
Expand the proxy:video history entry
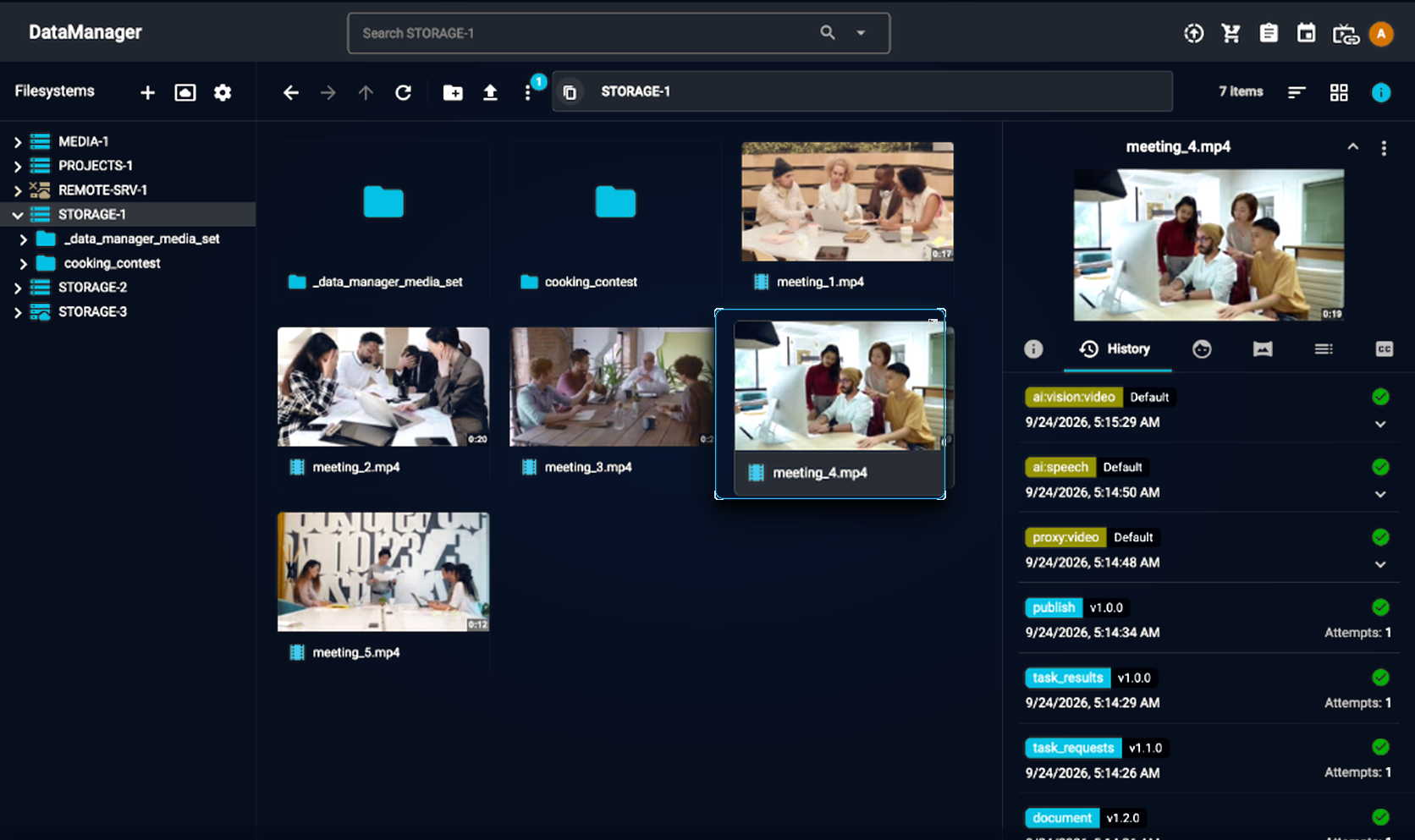pos(1380,564)
